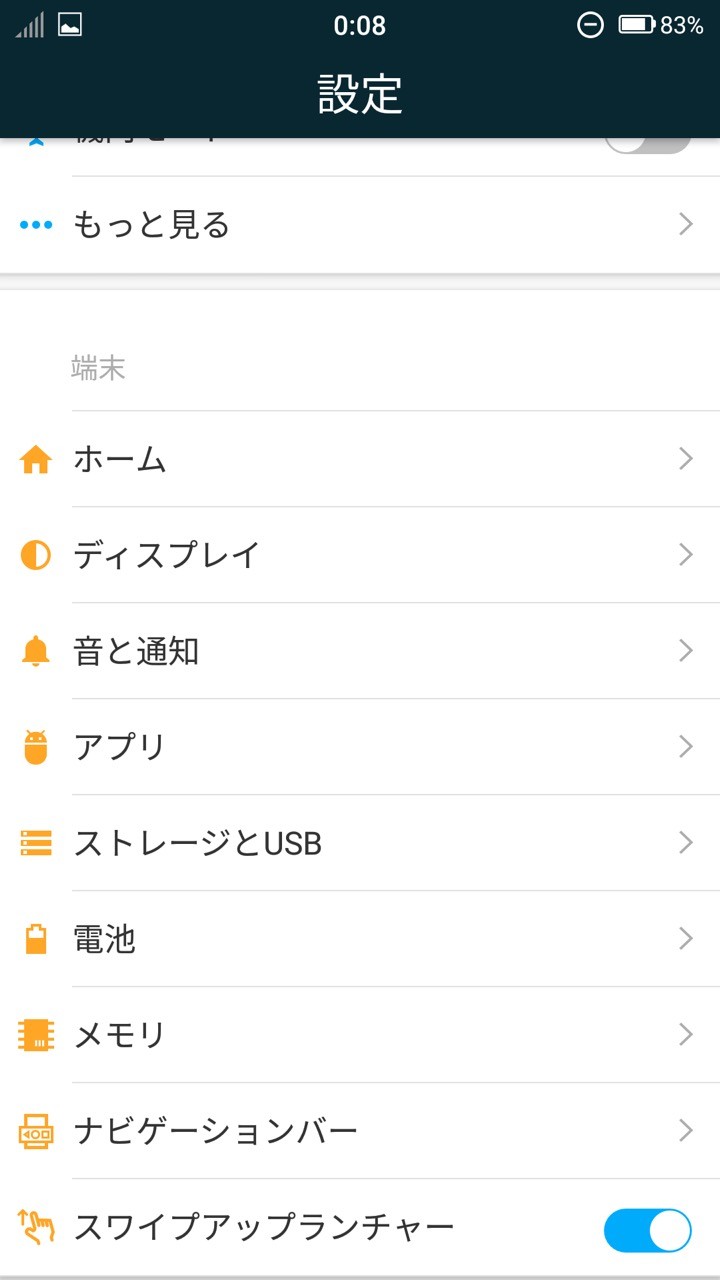Screen dimensions: 720x1280
Task: Toggle the partially hidden switch at top
Action: pos(647,142)
